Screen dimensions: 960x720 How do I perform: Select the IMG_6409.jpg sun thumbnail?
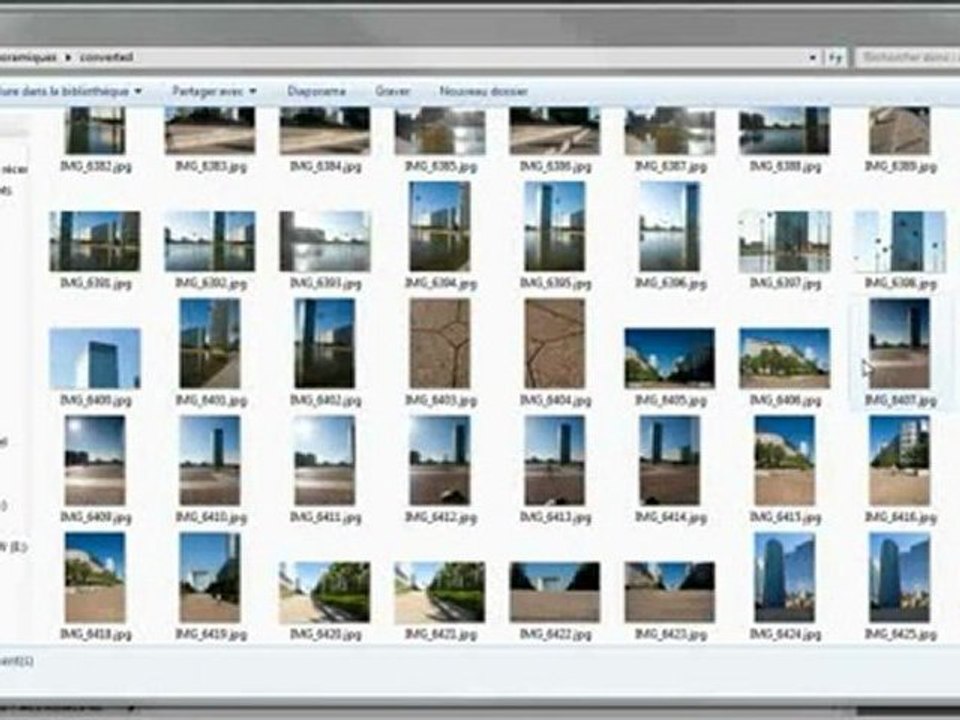coord(95,460)
